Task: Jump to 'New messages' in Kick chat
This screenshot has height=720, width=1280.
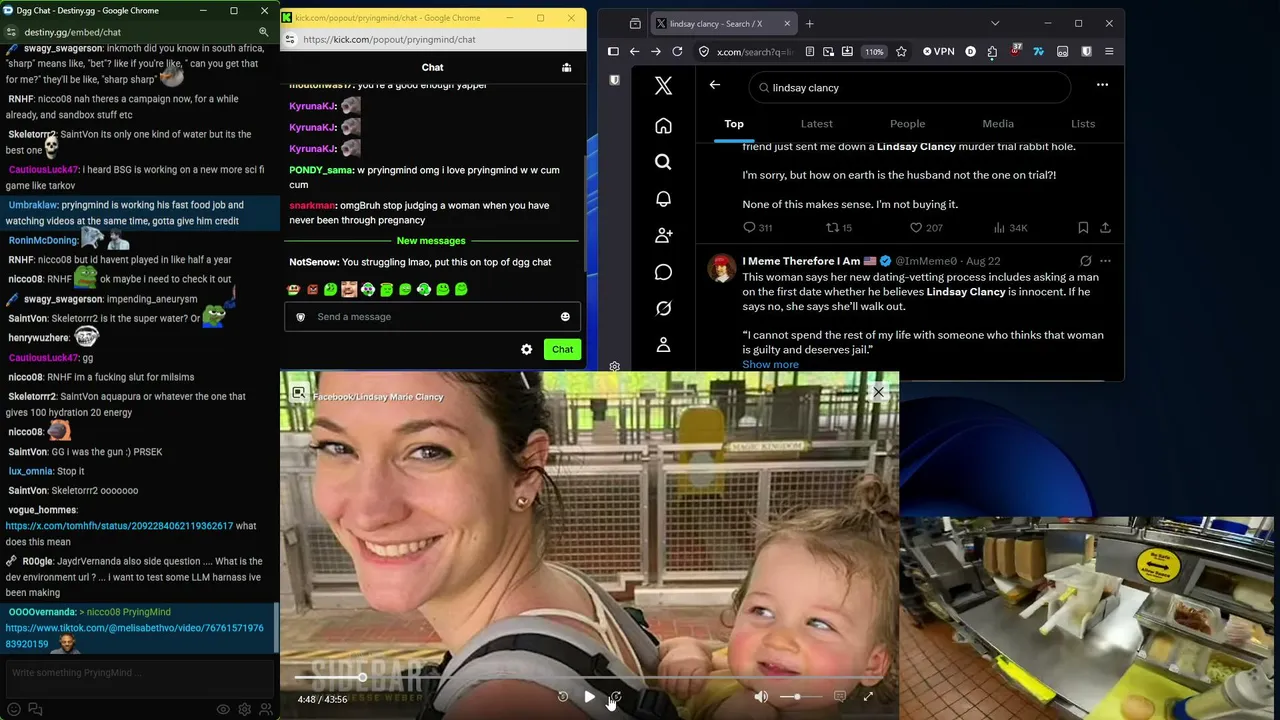Action: pos(431,241)
